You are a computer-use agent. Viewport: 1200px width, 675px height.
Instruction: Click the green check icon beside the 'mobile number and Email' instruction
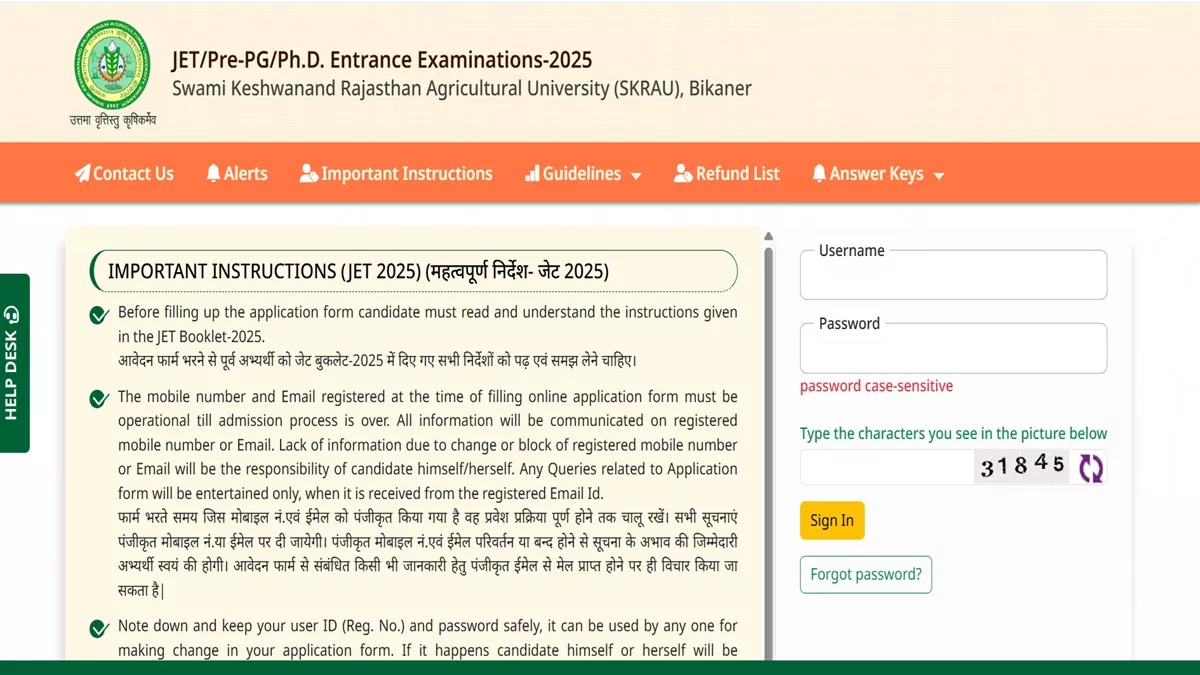point(99,399)
